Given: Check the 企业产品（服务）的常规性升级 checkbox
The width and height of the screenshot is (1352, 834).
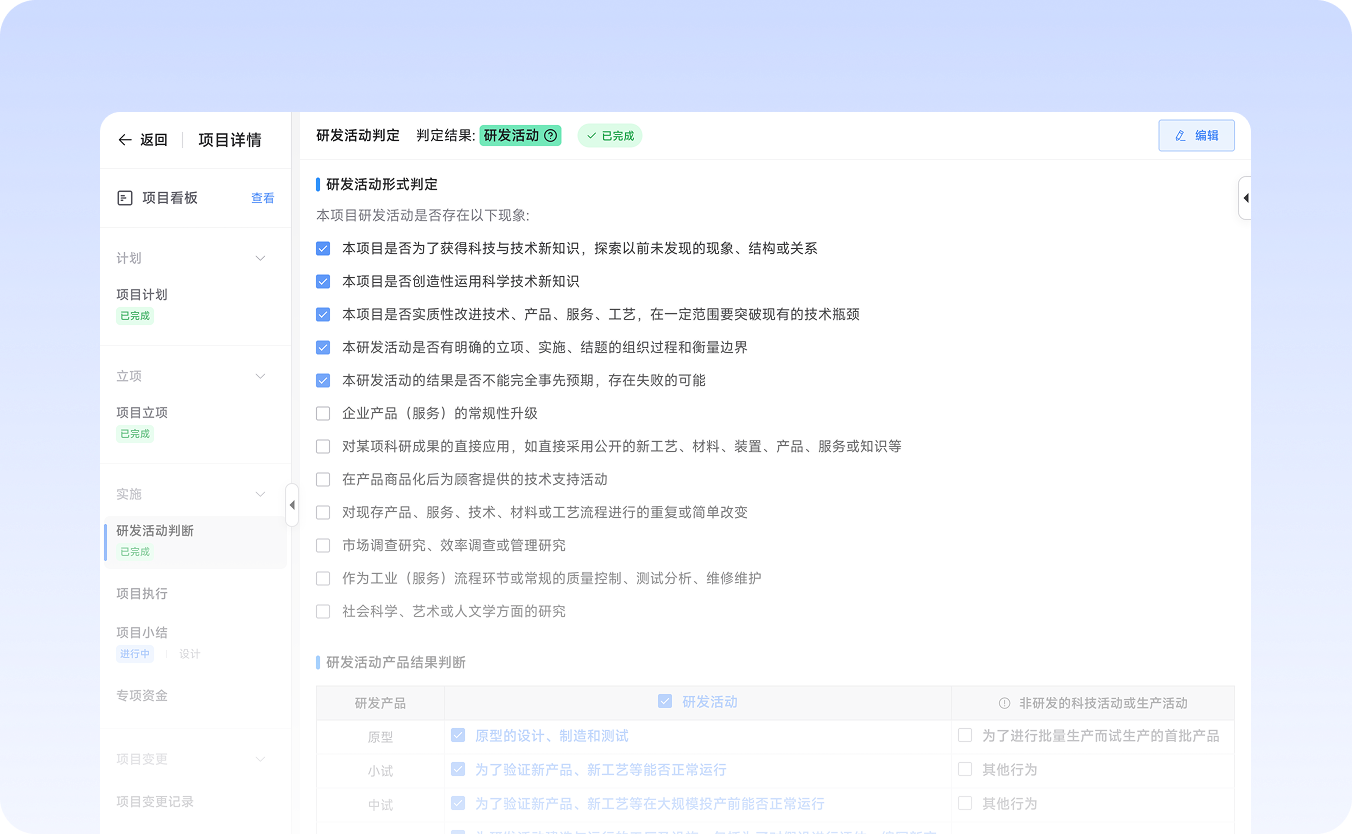Looking at the screenshot, I should click(323, 414).
